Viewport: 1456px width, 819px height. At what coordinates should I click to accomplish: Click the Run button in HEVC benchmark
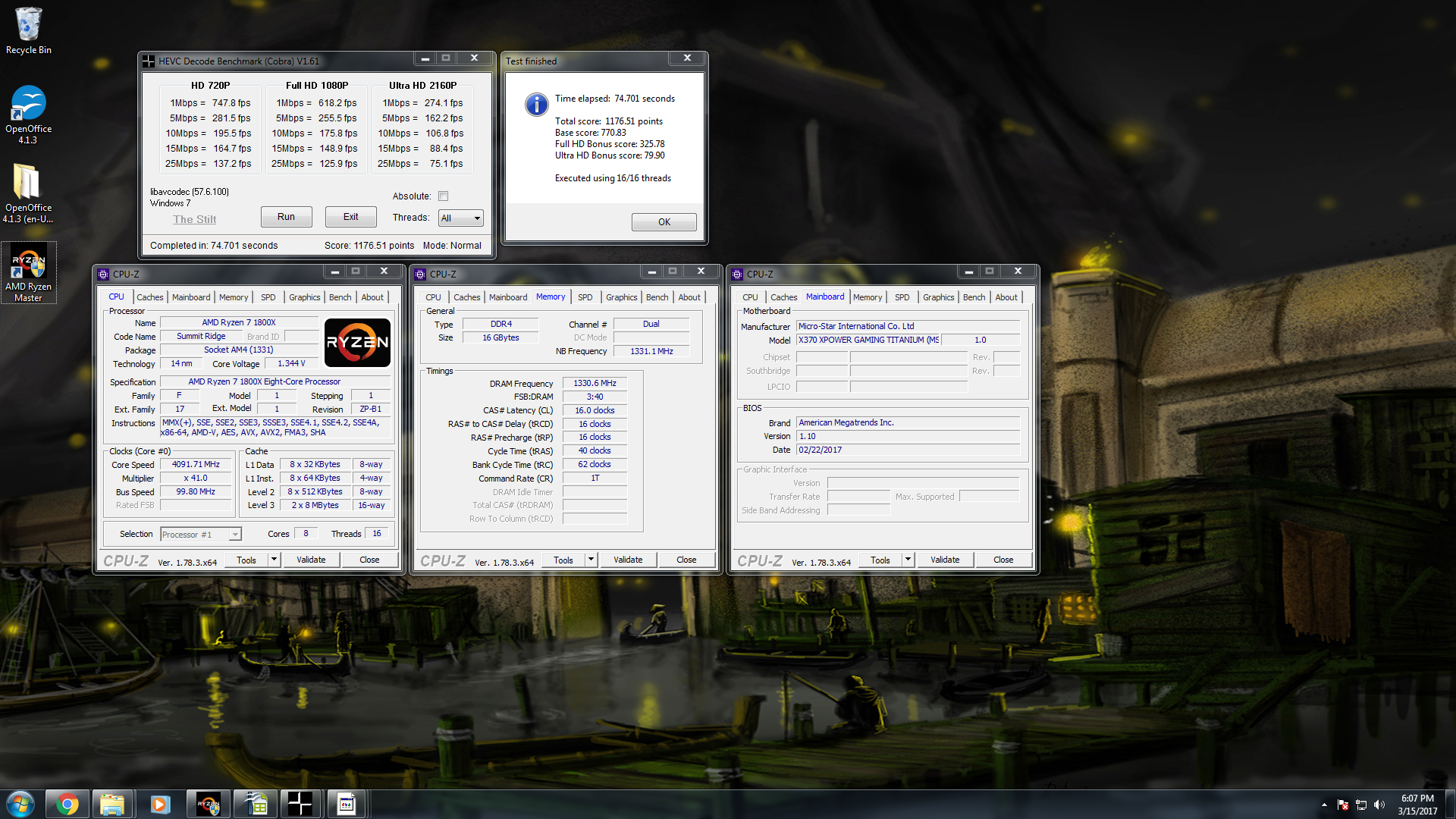(286, 217)
